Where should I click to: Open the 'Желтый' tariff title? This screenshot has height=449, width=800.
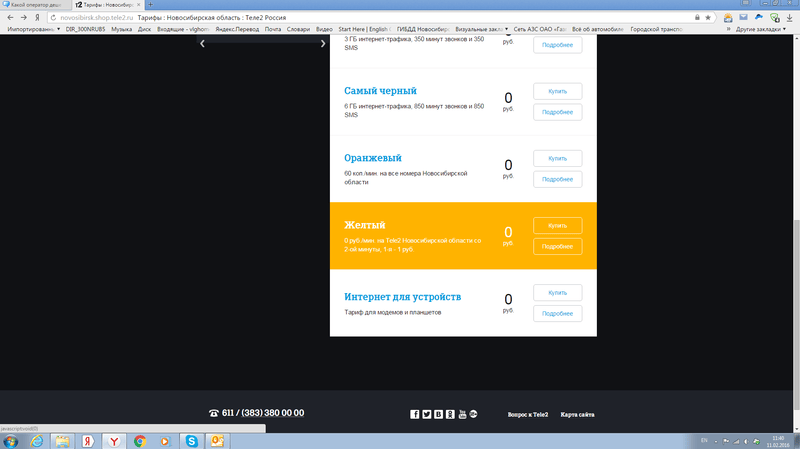[365, 225]
